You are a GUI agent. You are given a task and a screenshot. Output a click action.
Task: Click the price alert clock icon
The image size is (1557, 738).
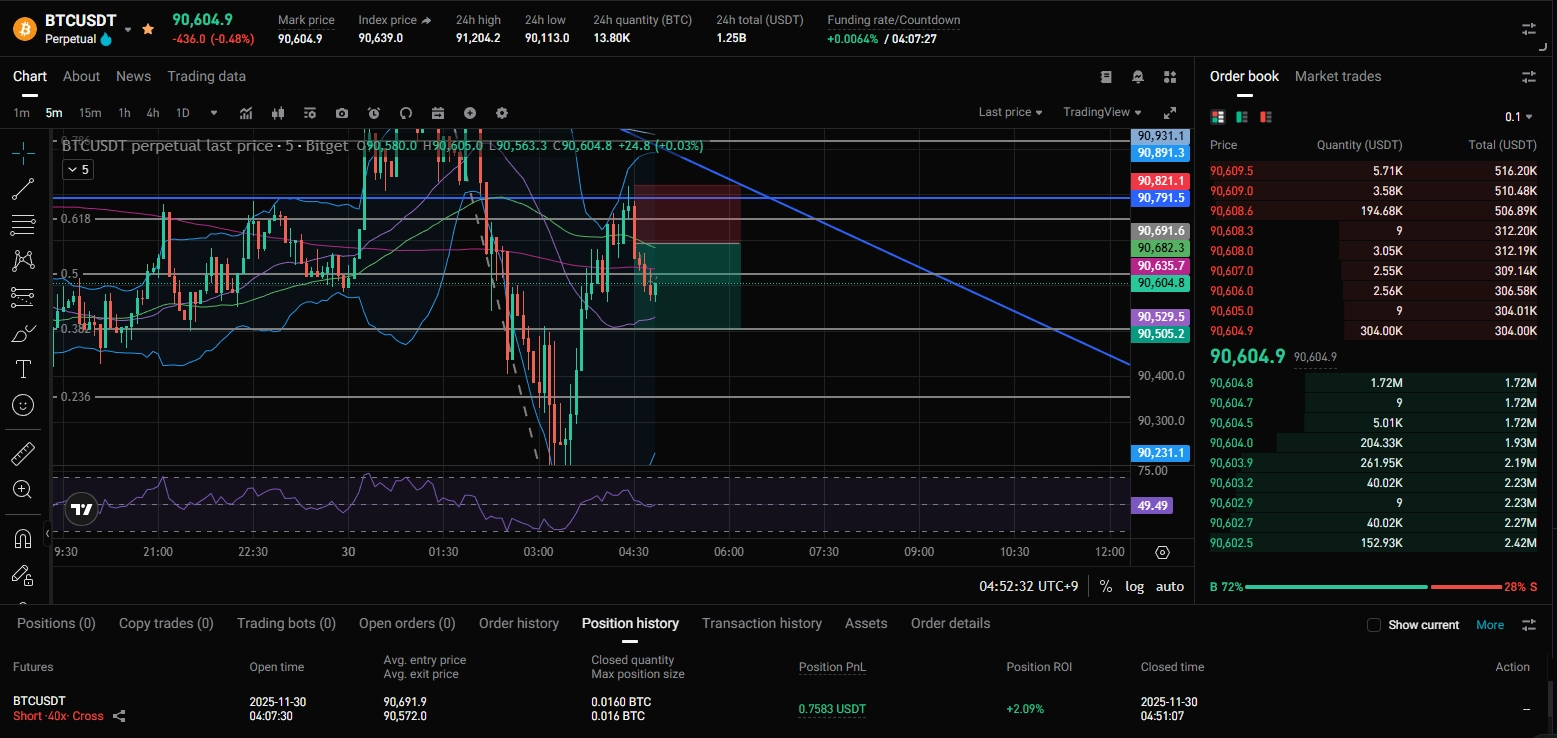(374, 113)
